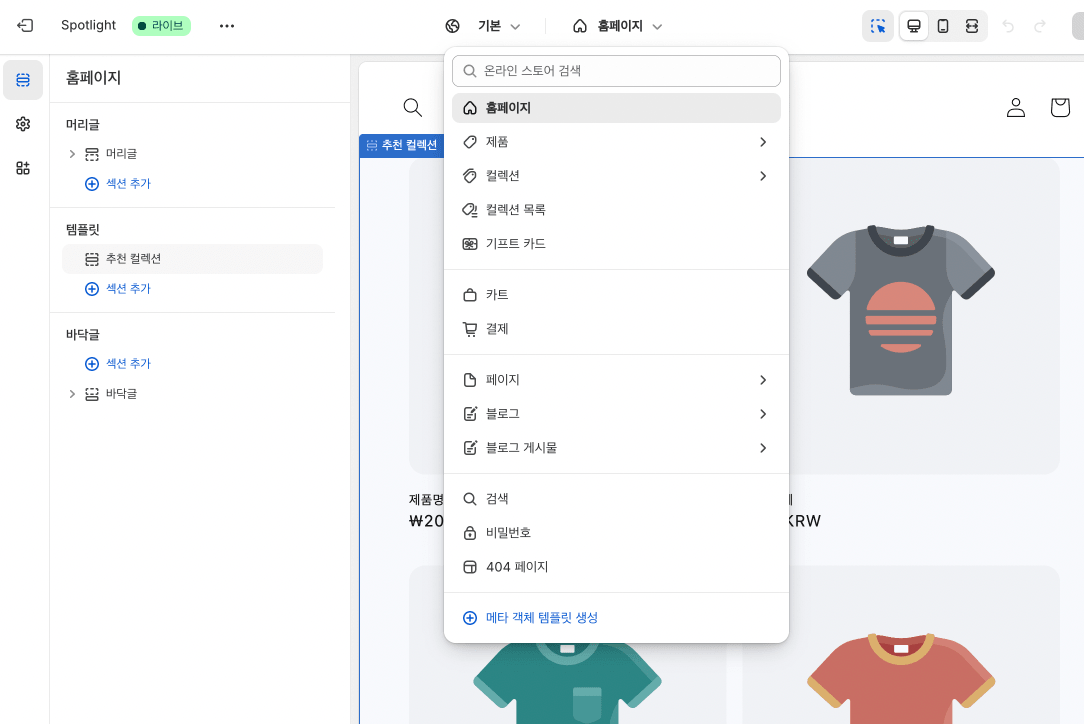This screenshot has width=1084, height=724.
Task: Select 기프트 카드 from template list
Action: pyautogui.click(x=515, y=244)
